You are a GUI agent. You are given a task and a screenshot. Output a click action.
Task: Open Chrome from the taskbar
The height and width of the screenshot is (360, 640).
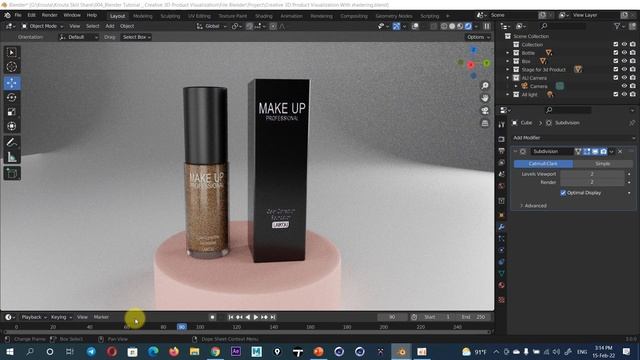(x=215, y=351)
